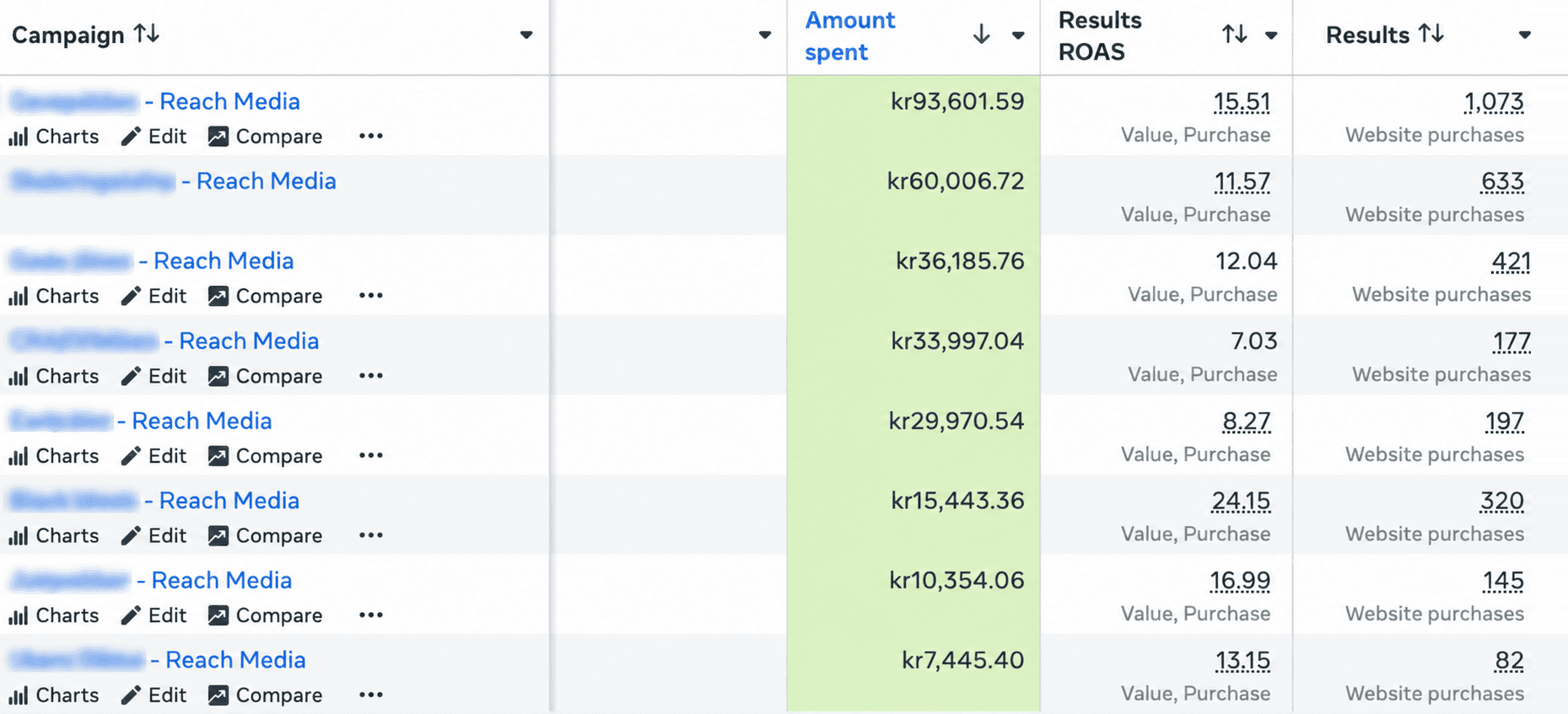Click the 16.99 Results ROAS value
Screen dimensions: 1568x714
(x=1240, y=581)
